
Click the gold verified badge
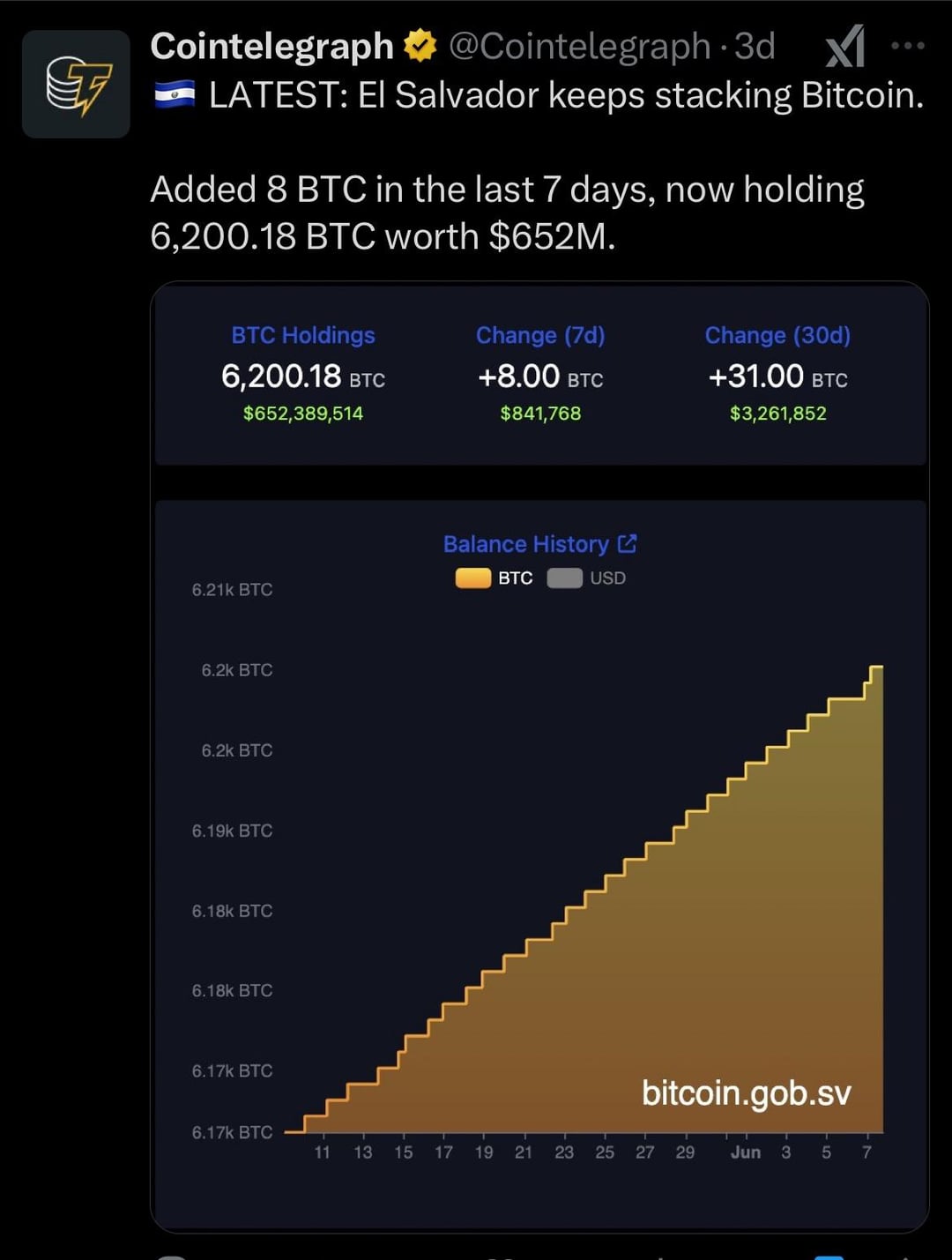[420, 46]
